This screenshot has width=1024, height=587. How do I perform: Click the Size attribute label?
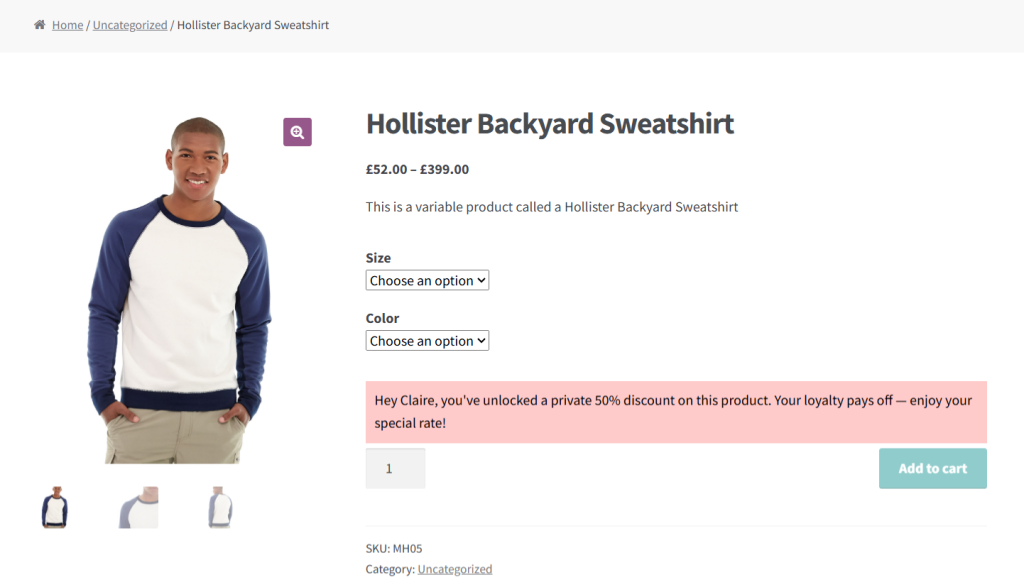[x=378, y=257]
